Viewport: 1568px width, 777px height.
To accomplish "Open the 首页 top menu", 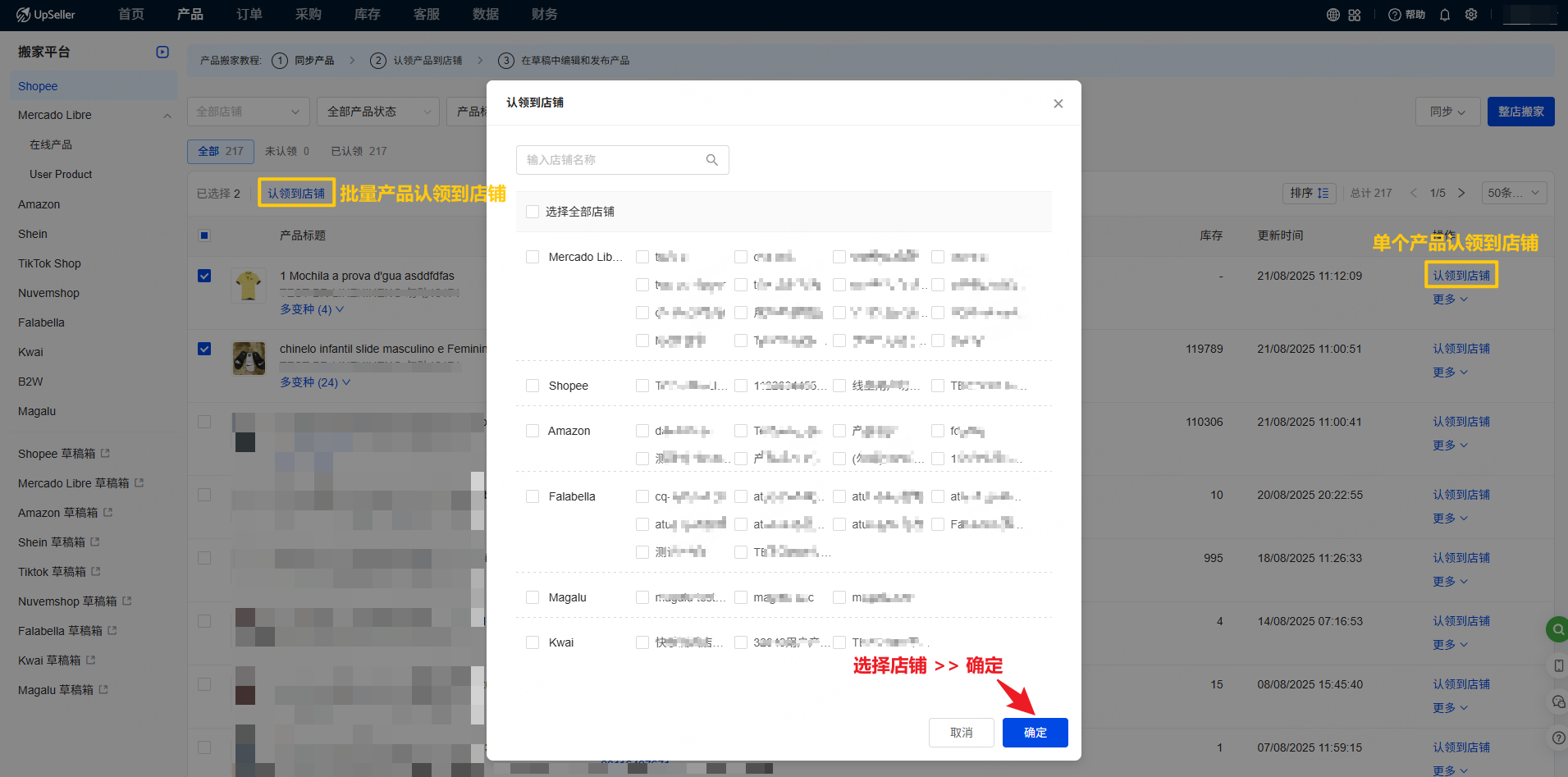I will coord(131,15).
